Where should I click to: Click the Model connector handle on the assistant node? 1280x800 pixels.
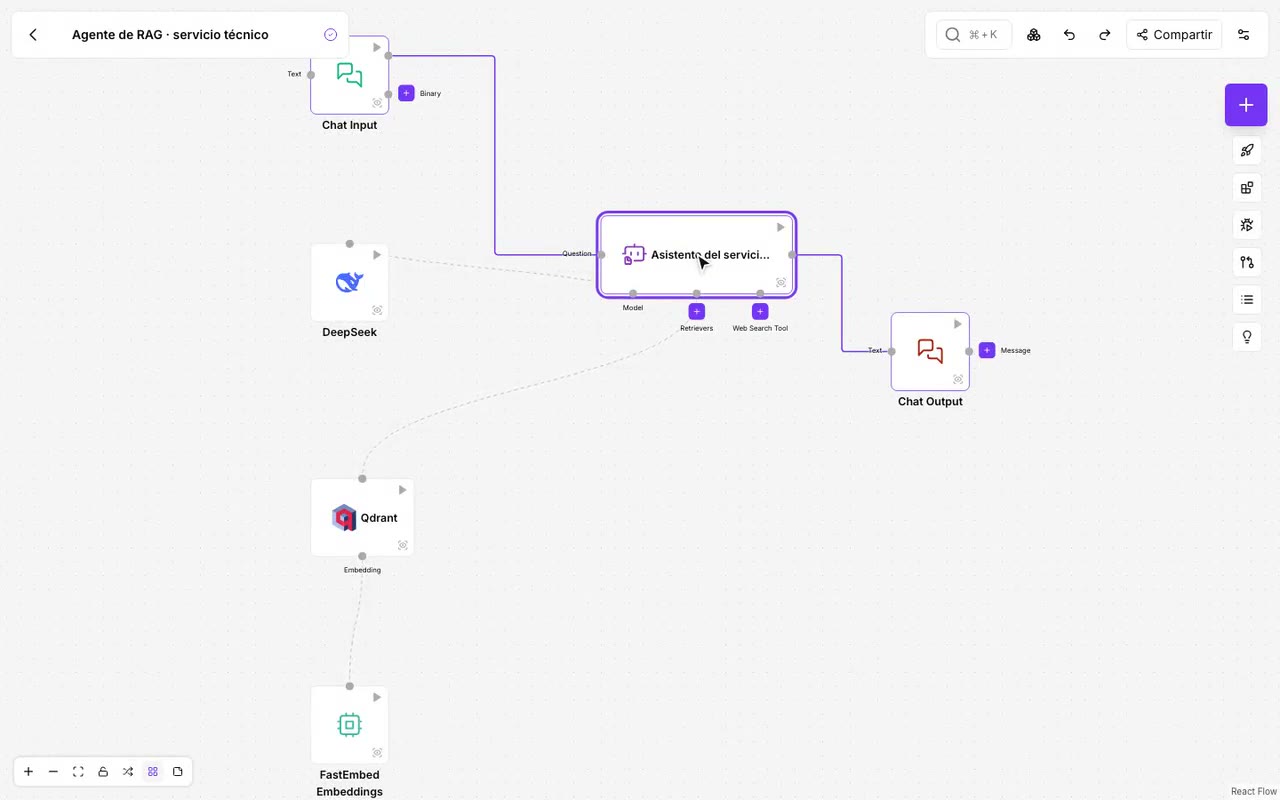coord(633,294)
